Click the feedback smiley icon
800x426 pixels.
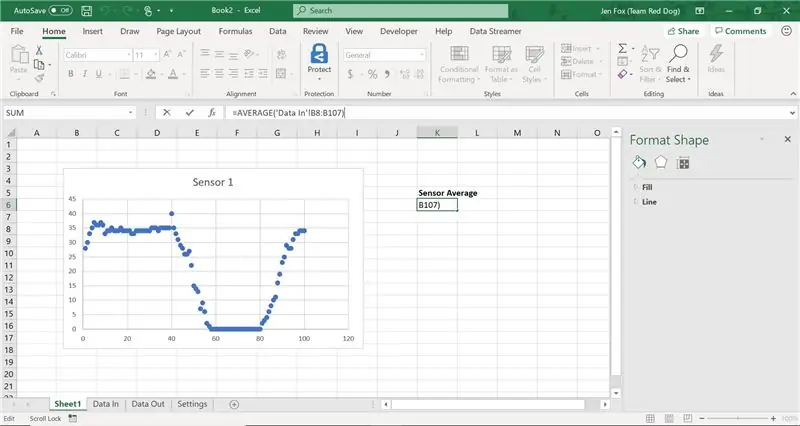pos(786,31)
